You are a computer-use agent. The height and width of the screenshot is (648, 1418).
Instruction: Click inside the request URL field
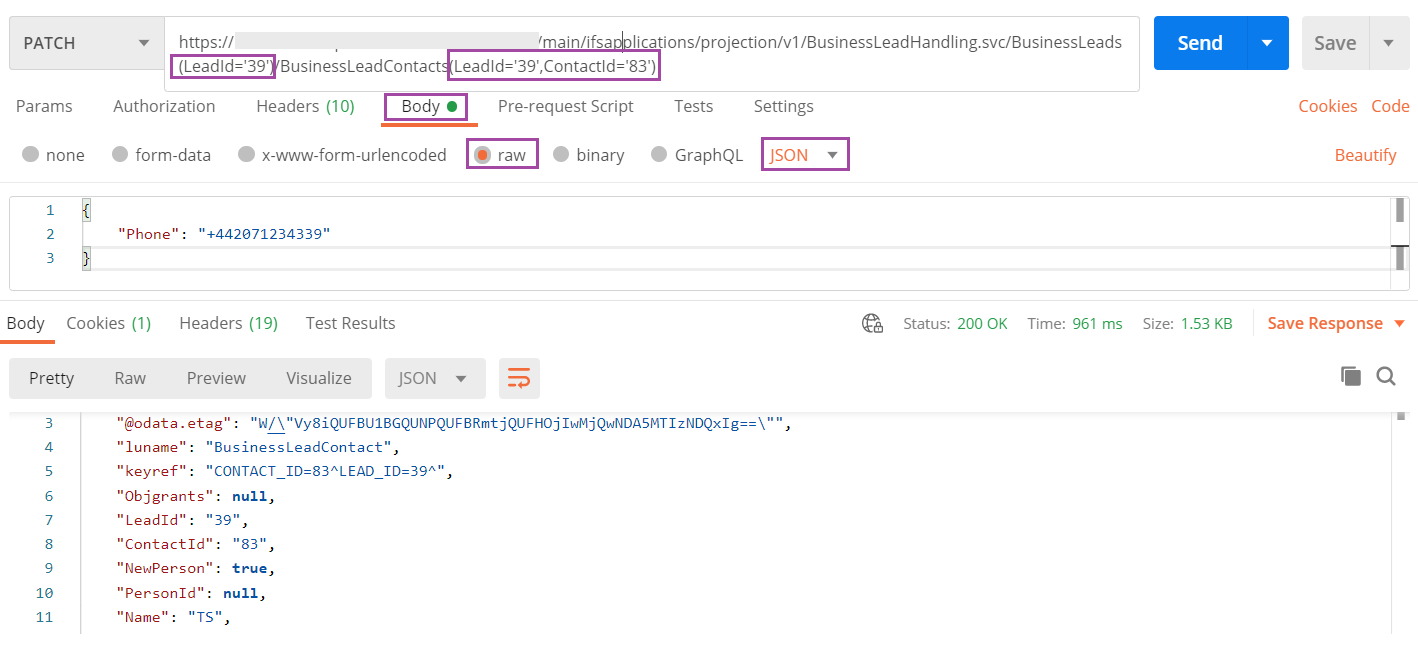(x=650, y=42)
